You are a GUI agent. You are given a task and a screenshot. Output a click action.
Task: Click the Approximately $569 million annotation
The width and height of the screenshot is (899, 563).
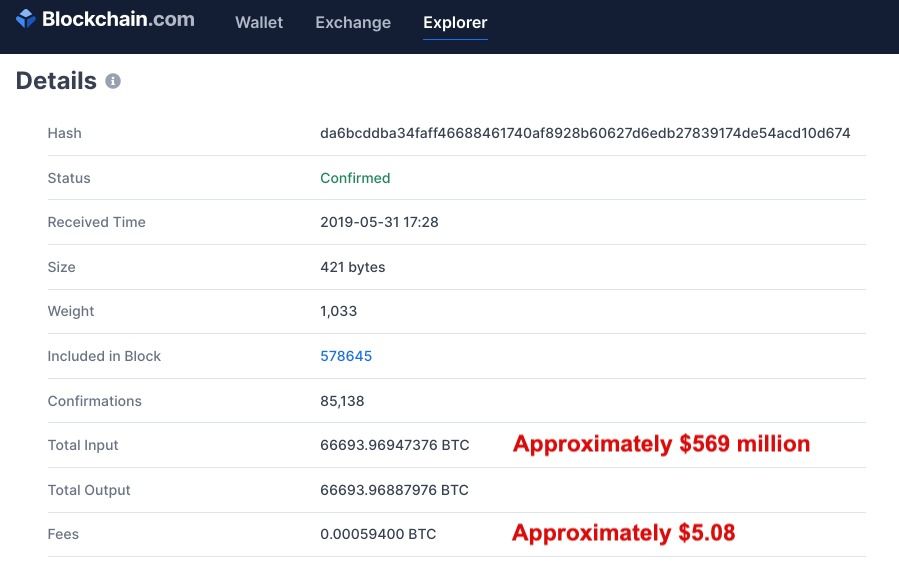click(661, 444)
